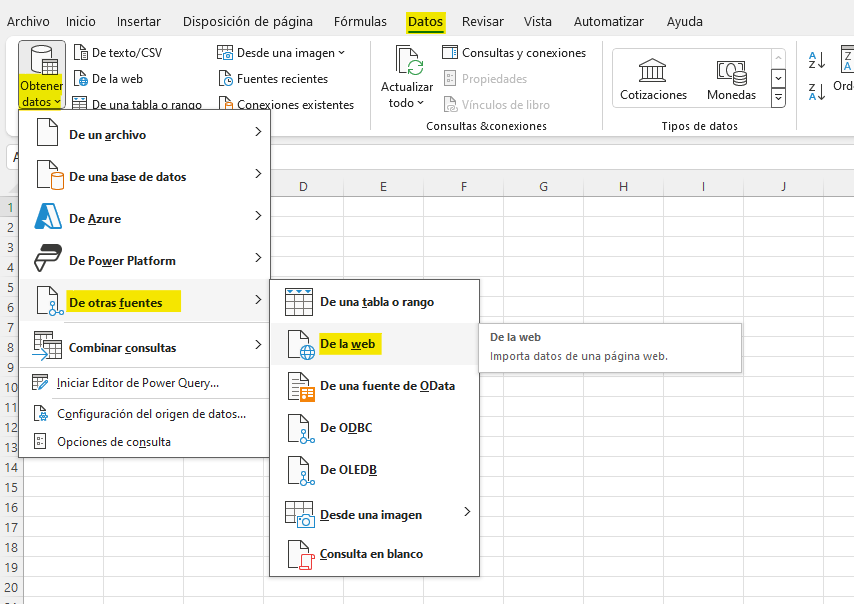Screen dimensions: 854x604
Task: Select the De ODBC option
Action: (375, 428)
